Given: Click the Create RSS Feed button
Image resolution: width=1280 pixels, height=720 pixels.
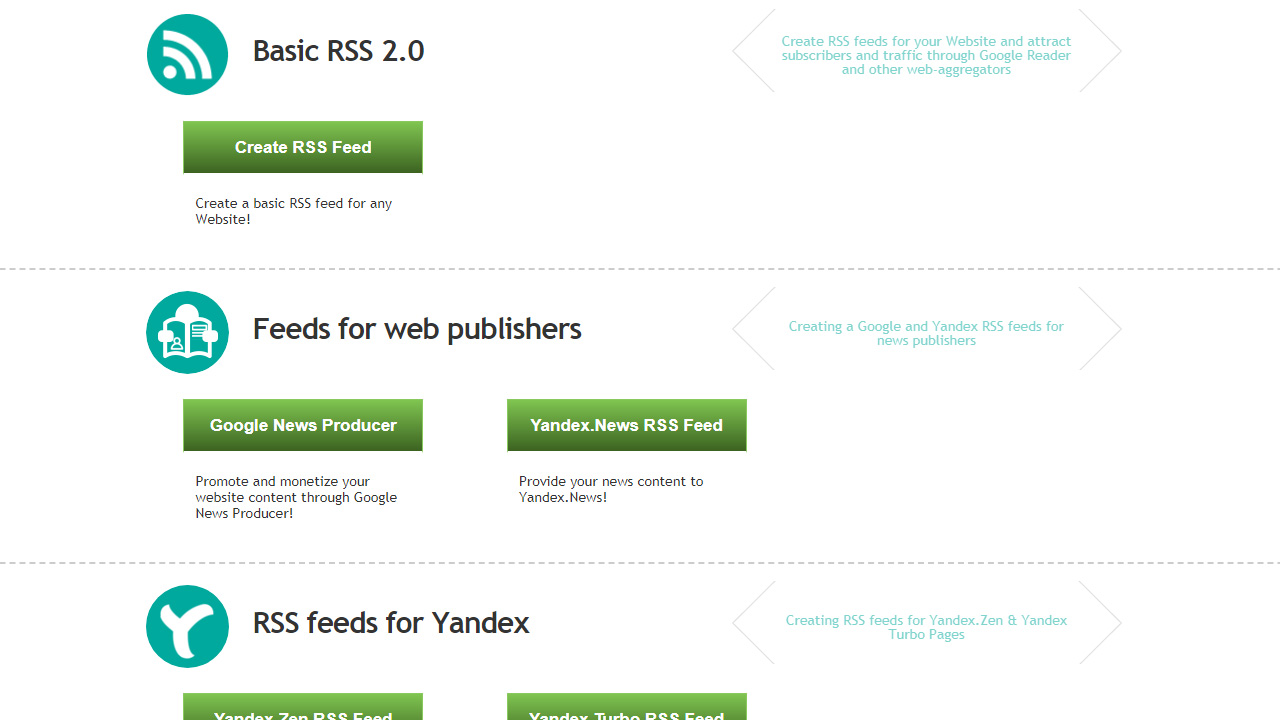Looking at the screenshot, I should pyautogui.click(x=303, y=147).
